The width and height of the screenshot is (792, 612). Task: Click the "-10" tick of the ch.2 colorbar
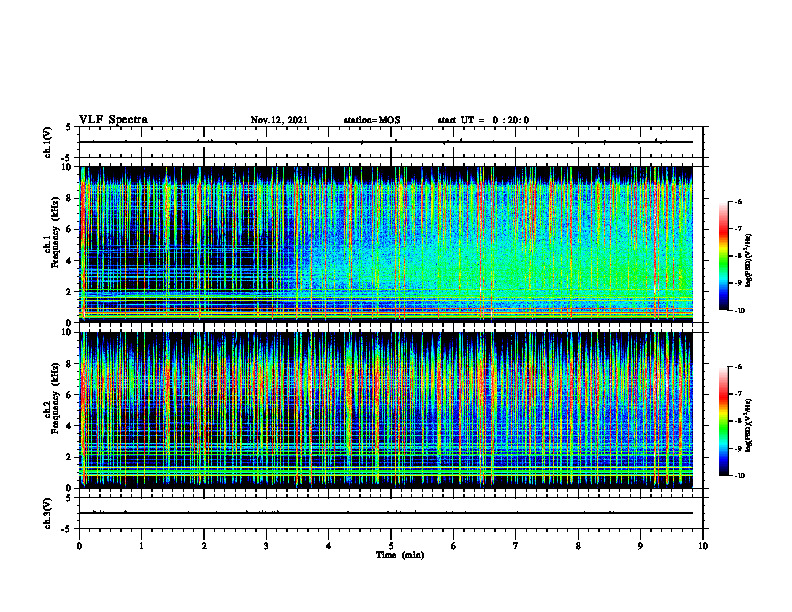pos(739,475)
